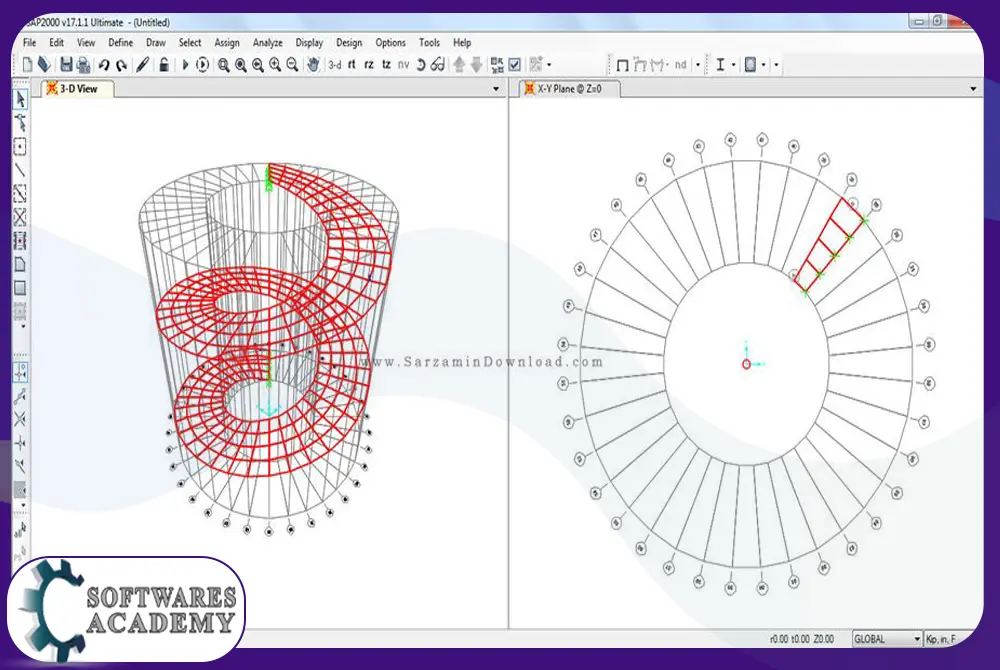Viewport: 1000px width, 670px height.
Task: Click the Print graphics icon
Action: tap(84, 64)
